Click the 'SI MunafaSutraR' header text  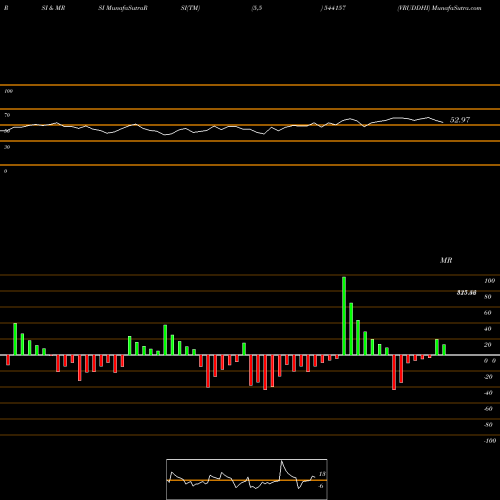[x=123, y=8]
